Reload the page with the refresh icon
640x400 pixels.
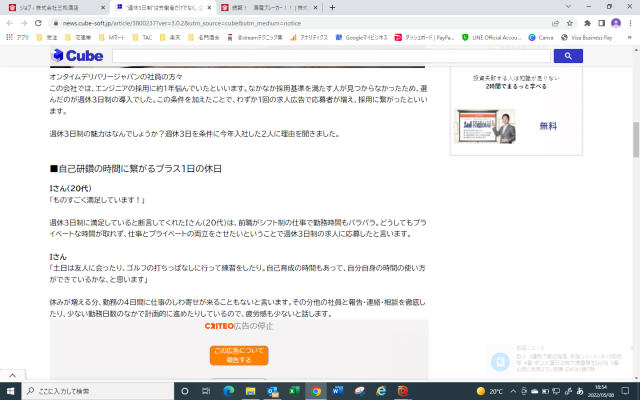pyautogui.click(x=38, y=23)
